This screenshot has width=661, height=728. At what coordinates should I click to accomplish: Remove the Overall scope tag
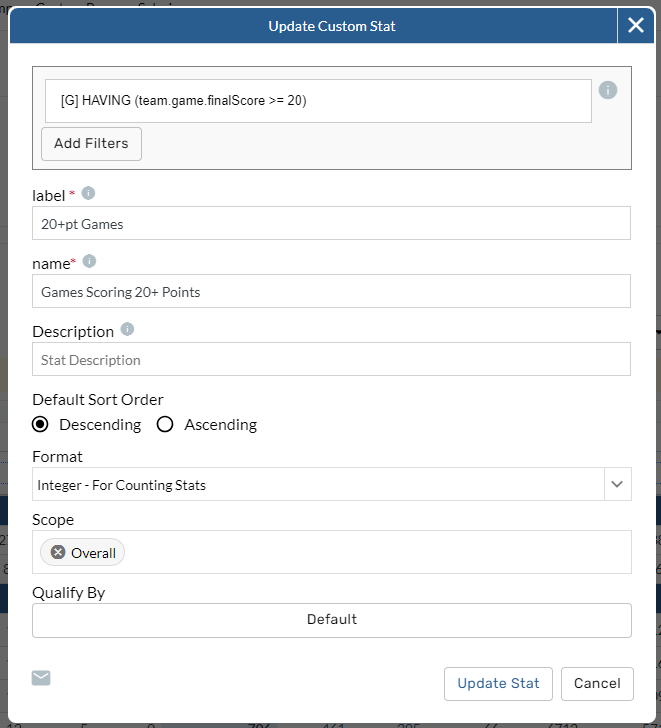click(x=58, y=552)
